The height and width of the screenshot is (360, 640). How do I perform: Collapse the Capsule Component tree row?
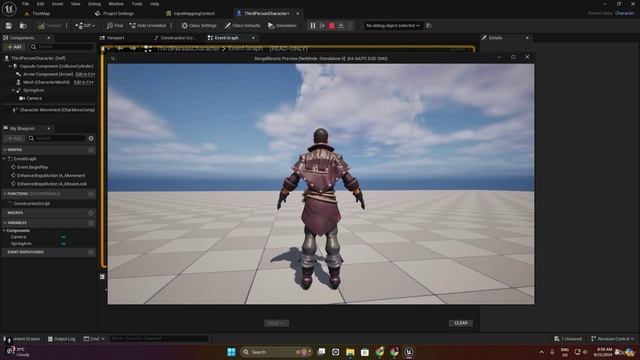coord(10,66)
